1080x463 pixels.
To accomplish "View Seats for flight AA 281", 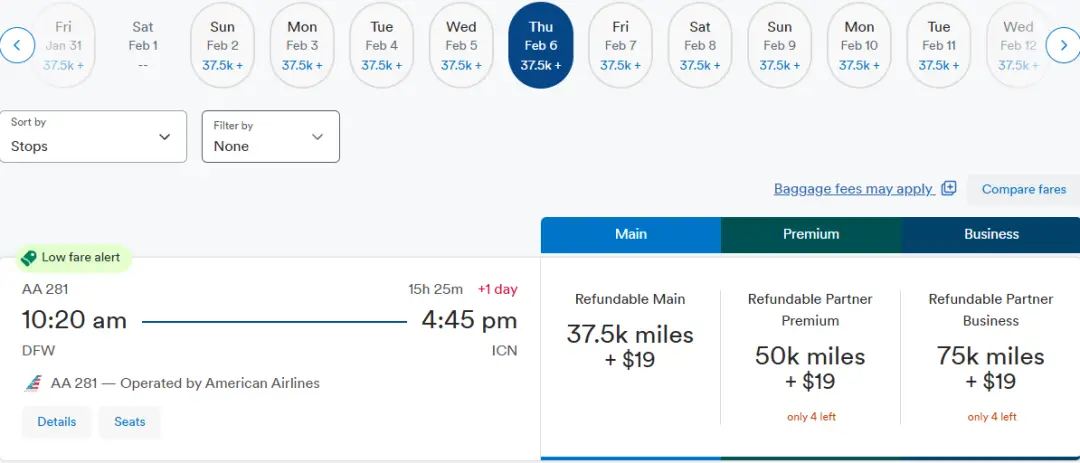I will [130, 422].
